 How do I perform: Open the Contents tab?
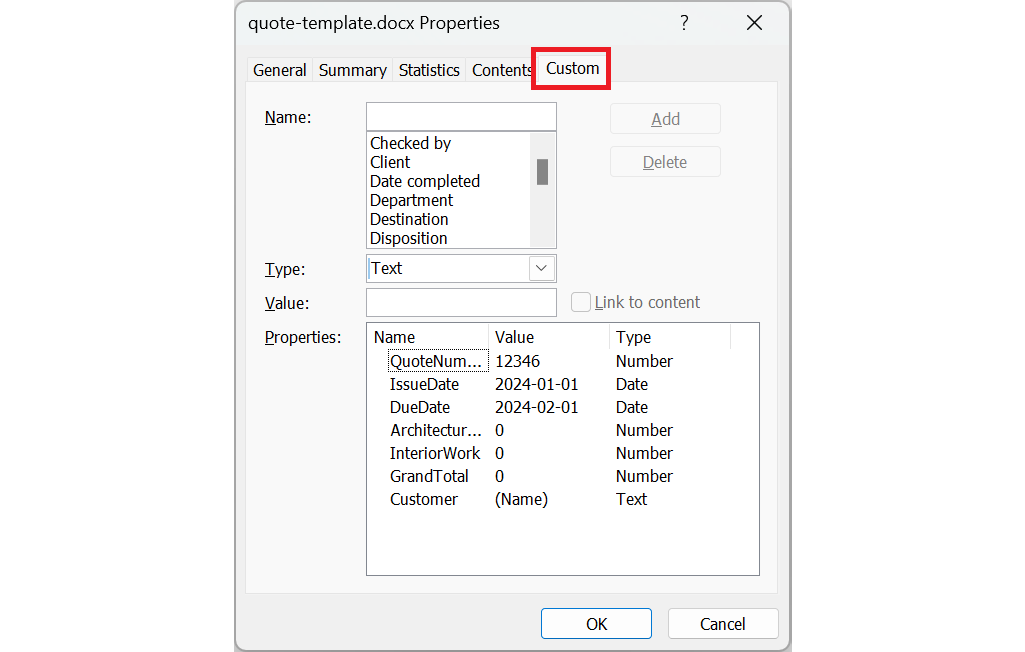[x=501, y=70]
